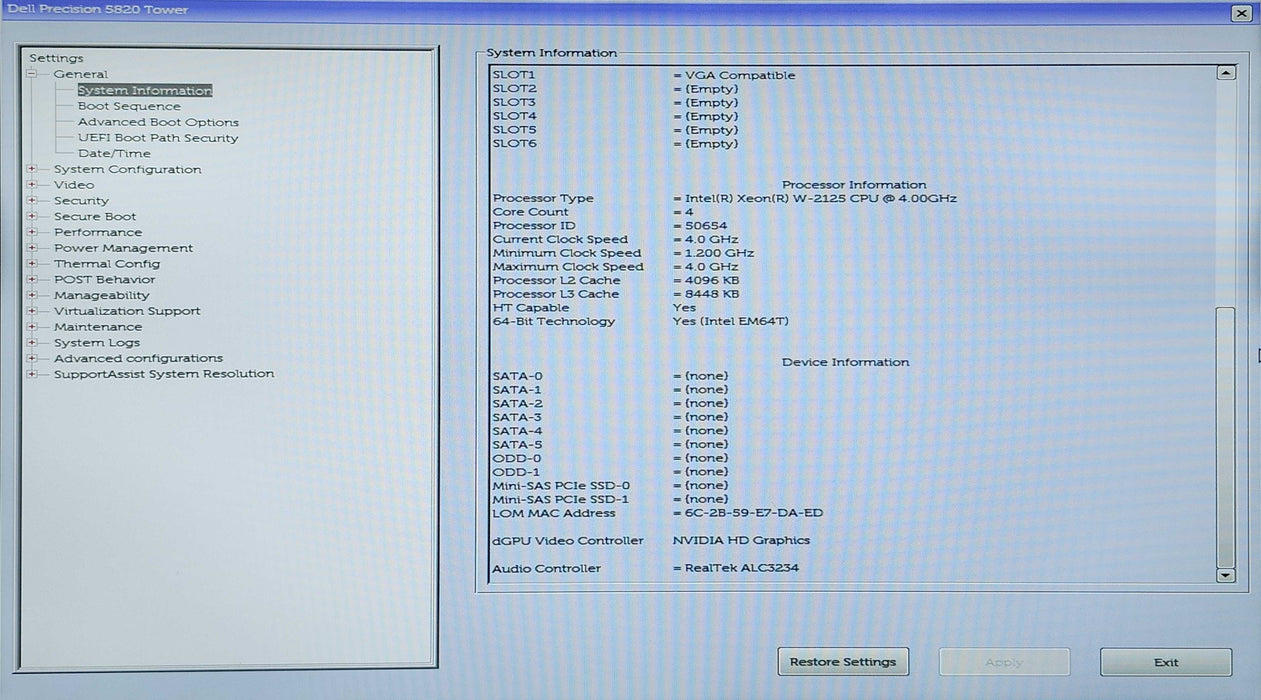
Task: Collapse the General tree node
Action: 32,74
